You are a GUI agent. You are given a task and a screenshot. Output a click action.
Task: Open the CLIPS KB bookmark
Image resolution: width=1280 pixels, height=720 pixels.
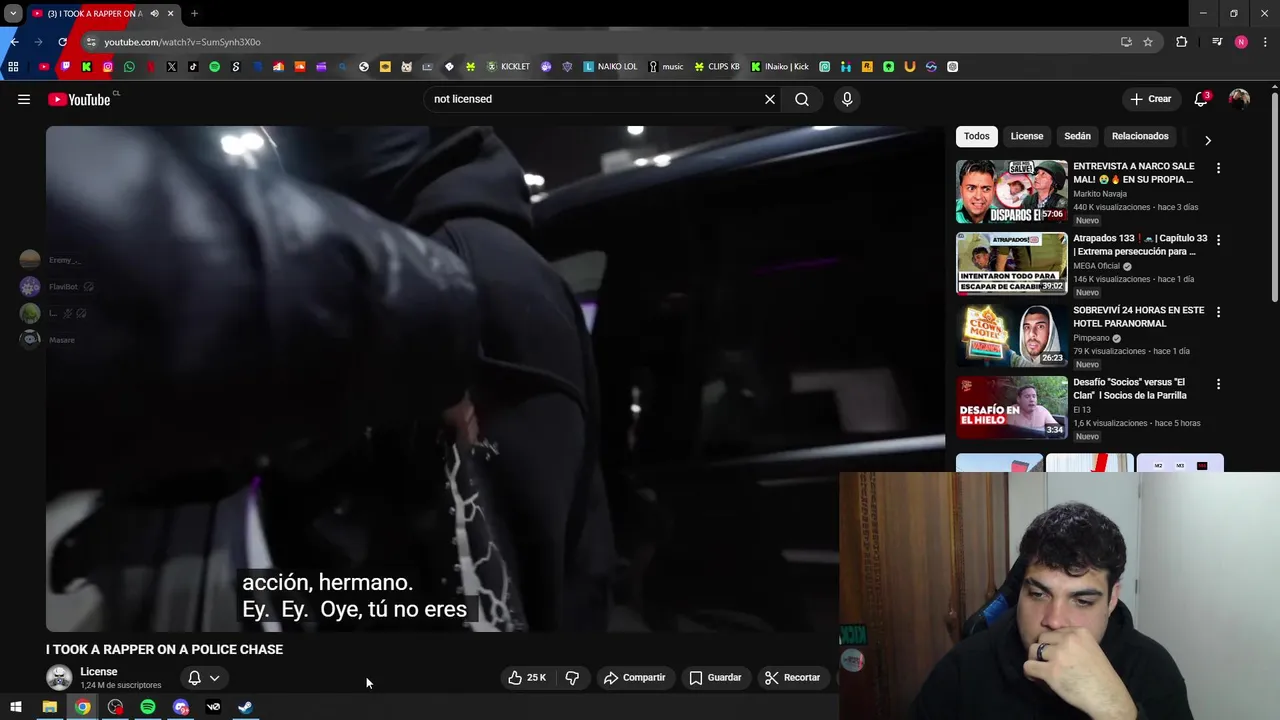[x=717, y=67]
